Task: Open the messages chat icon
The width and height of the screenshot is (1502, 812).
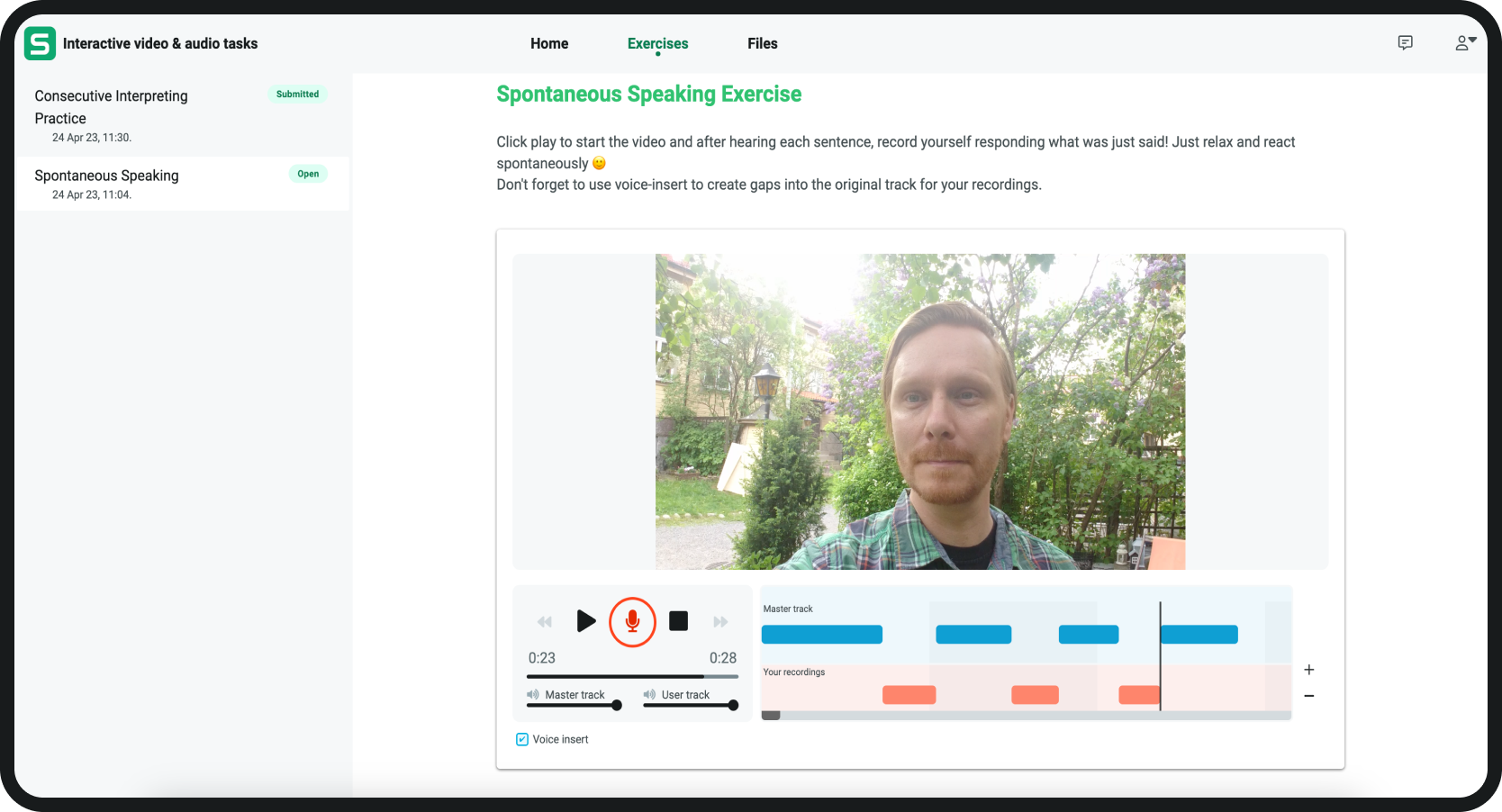Action: (x=1405, y=43)
